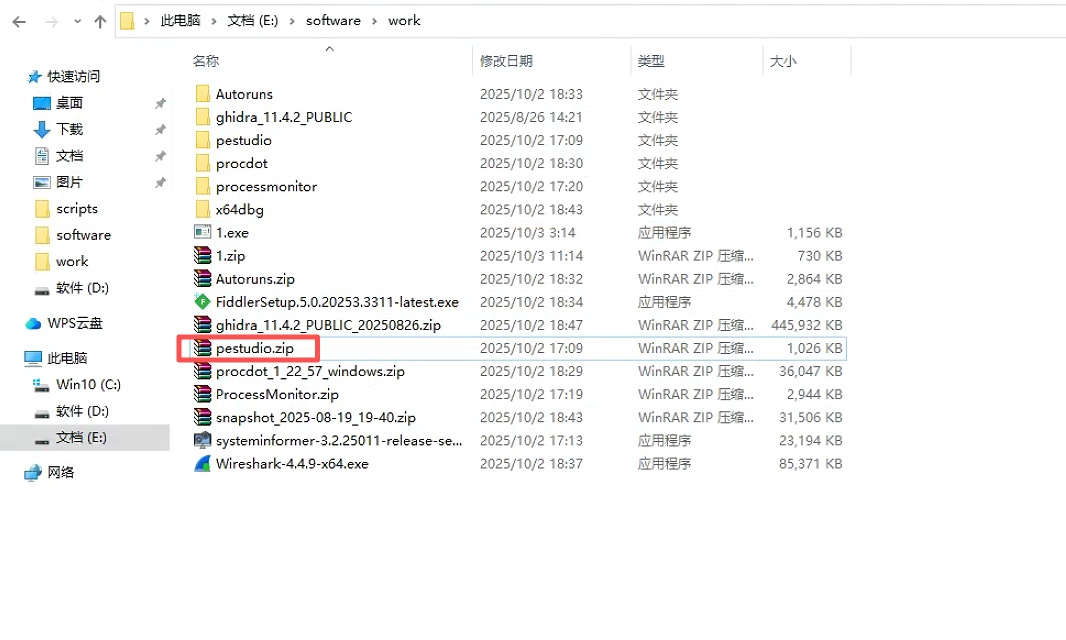This screenshot has width=1066, height=640.
Task: Select work in the address breadcrumb
Action: click(404, 20)
